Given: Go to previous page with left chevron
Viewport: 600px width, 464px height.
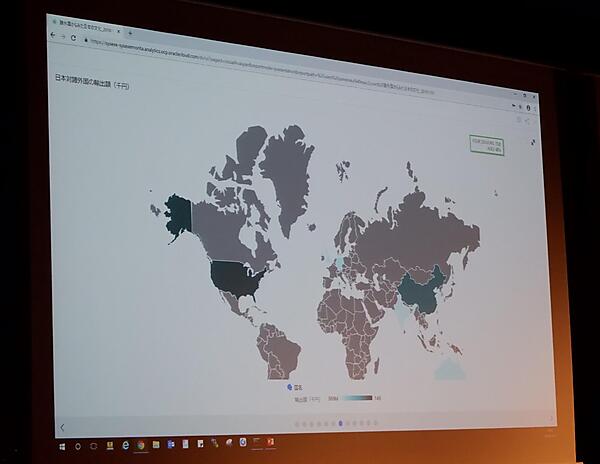Looking at the screenshot, I should (62, 427).
